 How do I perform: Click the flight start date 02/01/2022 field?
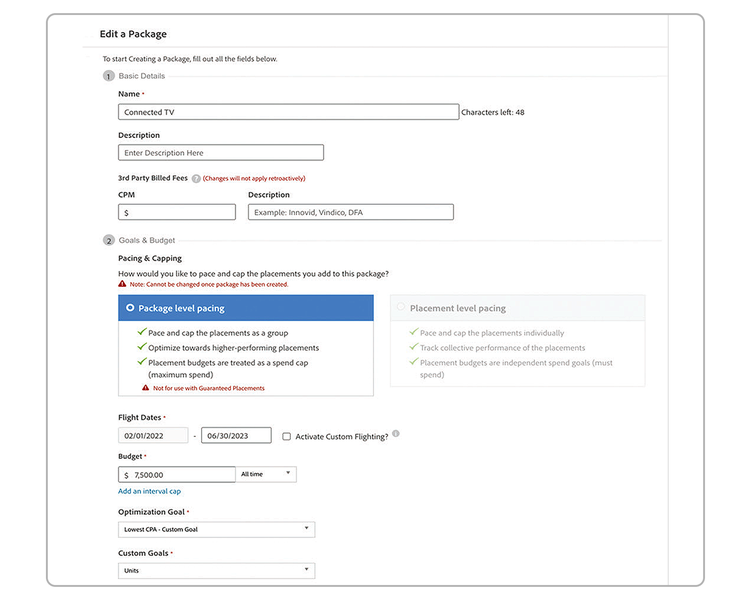[x=153, y=436]
